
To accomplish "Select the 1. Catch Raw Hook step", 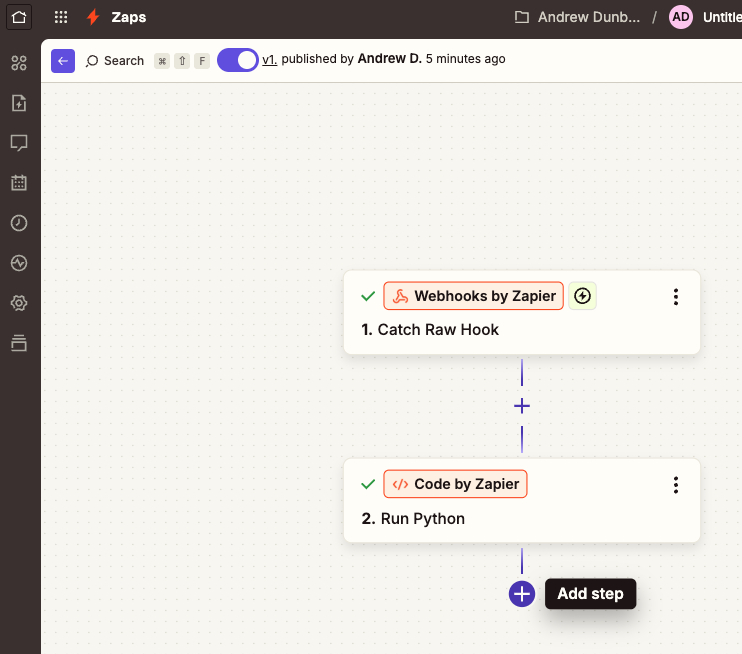I will [x=521, y=312].
